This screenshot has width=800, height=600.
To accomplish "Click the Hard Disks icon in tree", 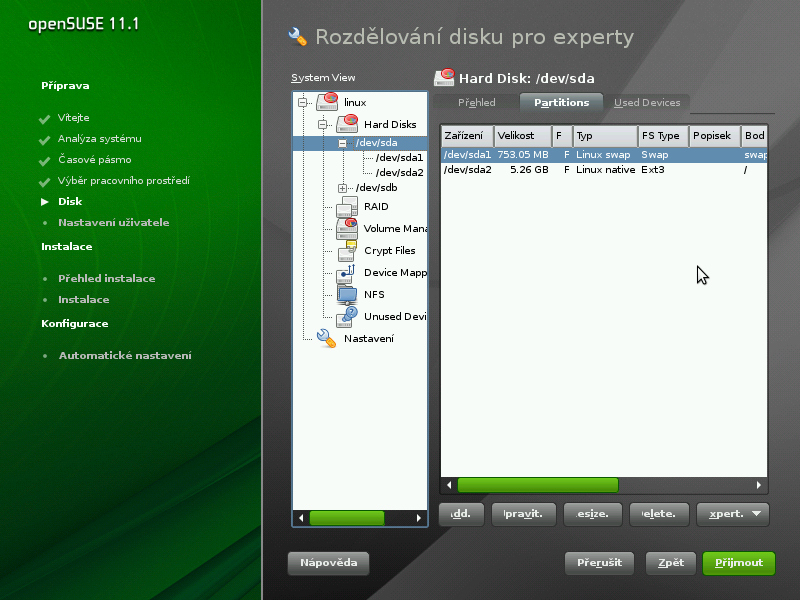I will pos(347,124).
